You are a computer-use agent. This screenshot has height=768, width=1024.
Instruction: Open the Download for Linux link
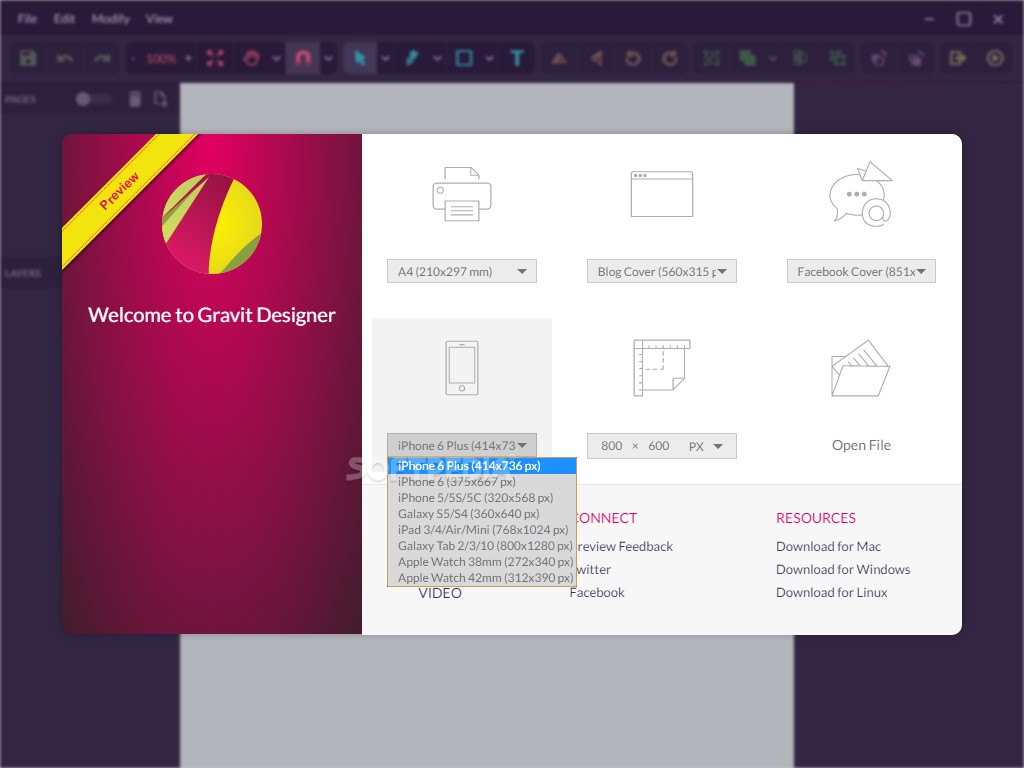[x=831, y=592]
